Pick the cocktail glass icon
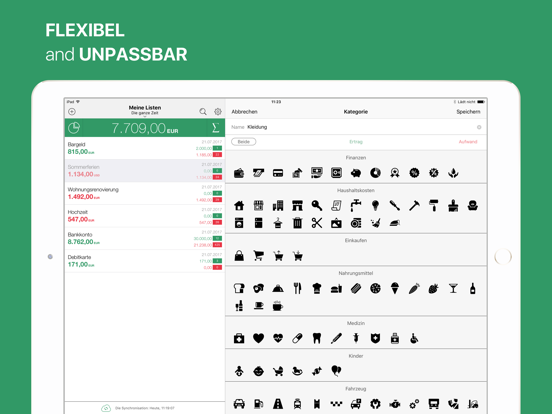This screenshot has height=414, width=552. (x=453, y=289)
